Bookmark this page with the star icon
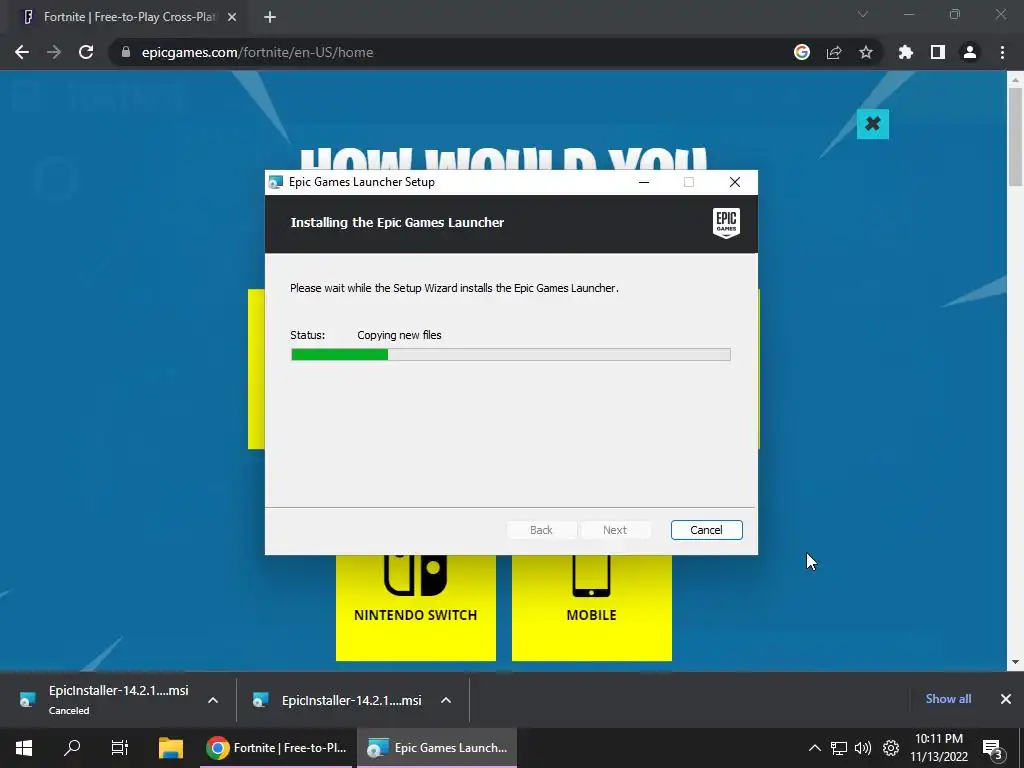The height and width of the screenshot is (768, 1024). point(866,52)
